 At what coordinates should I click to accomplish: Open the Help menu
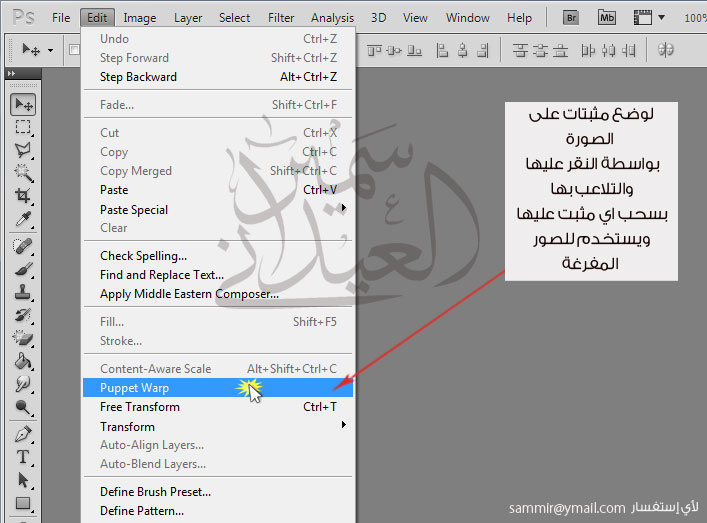pos(519,18)
